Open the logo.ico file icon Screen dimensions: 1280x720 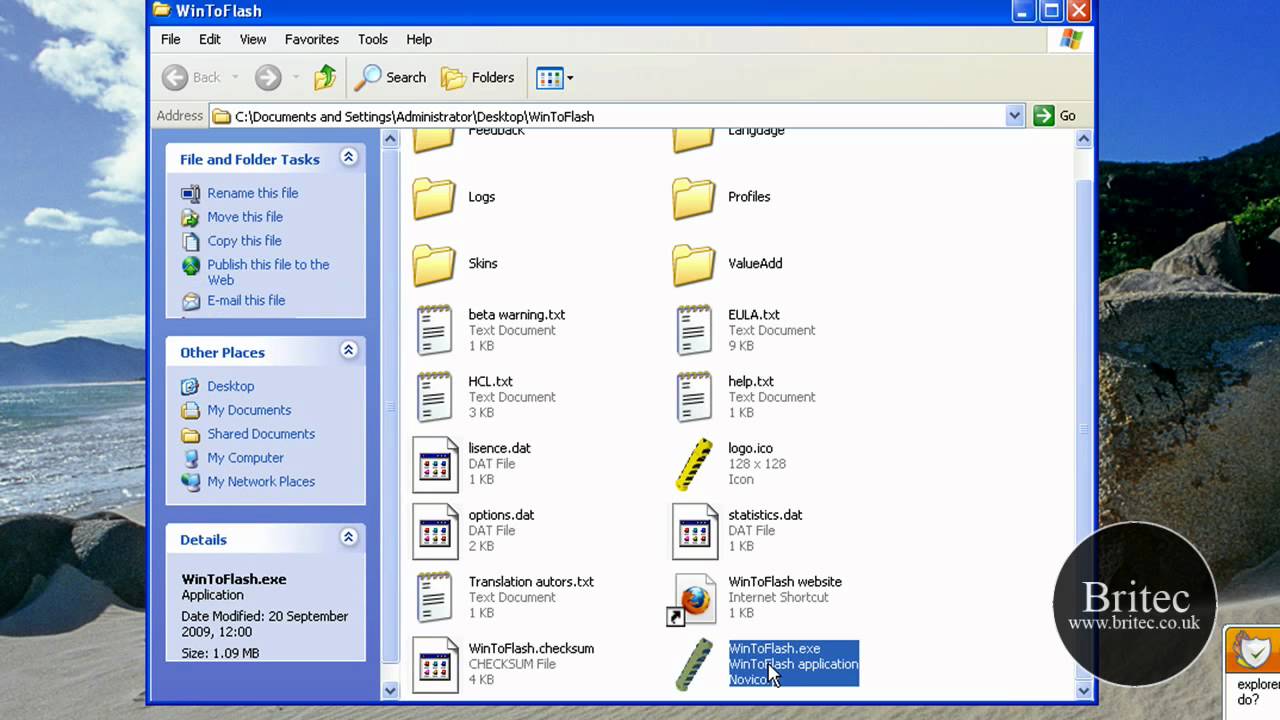(x=694, y=464)
